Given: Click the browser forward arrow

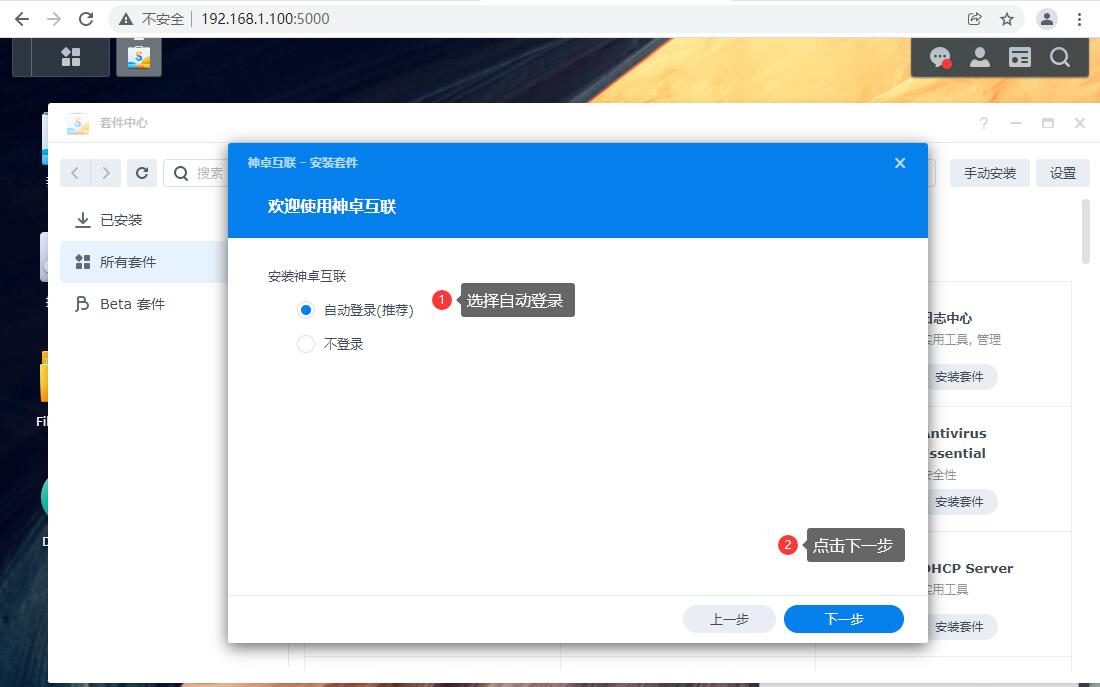Looking at the screenshot, I should coord(54,19).
